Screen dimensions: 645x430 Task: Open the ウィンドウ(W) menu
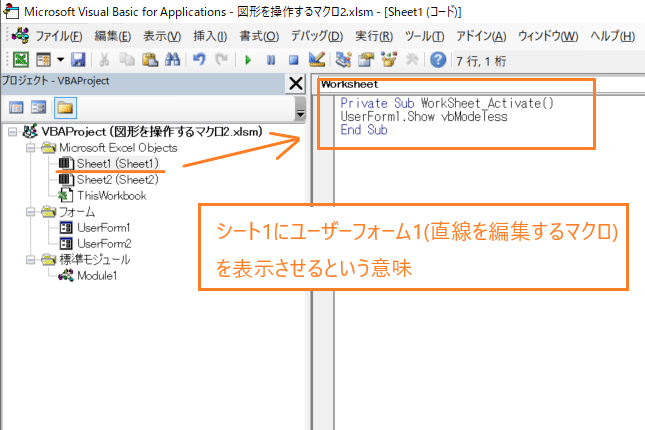click(x=548, y=37)
